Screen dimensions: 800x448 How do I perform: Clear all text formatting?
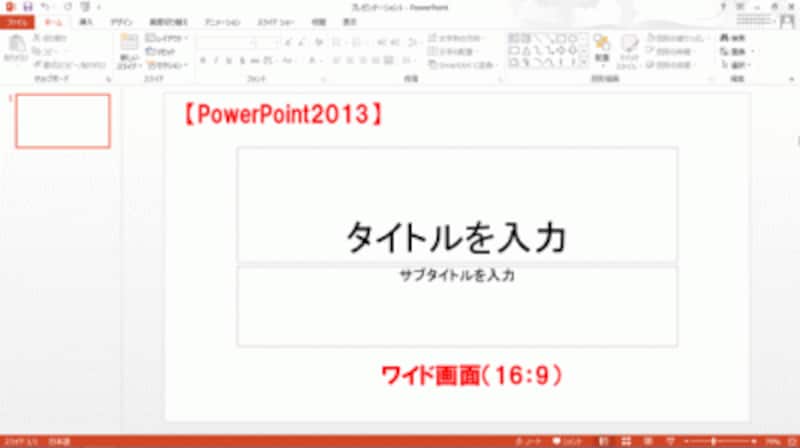coord(319,42)
